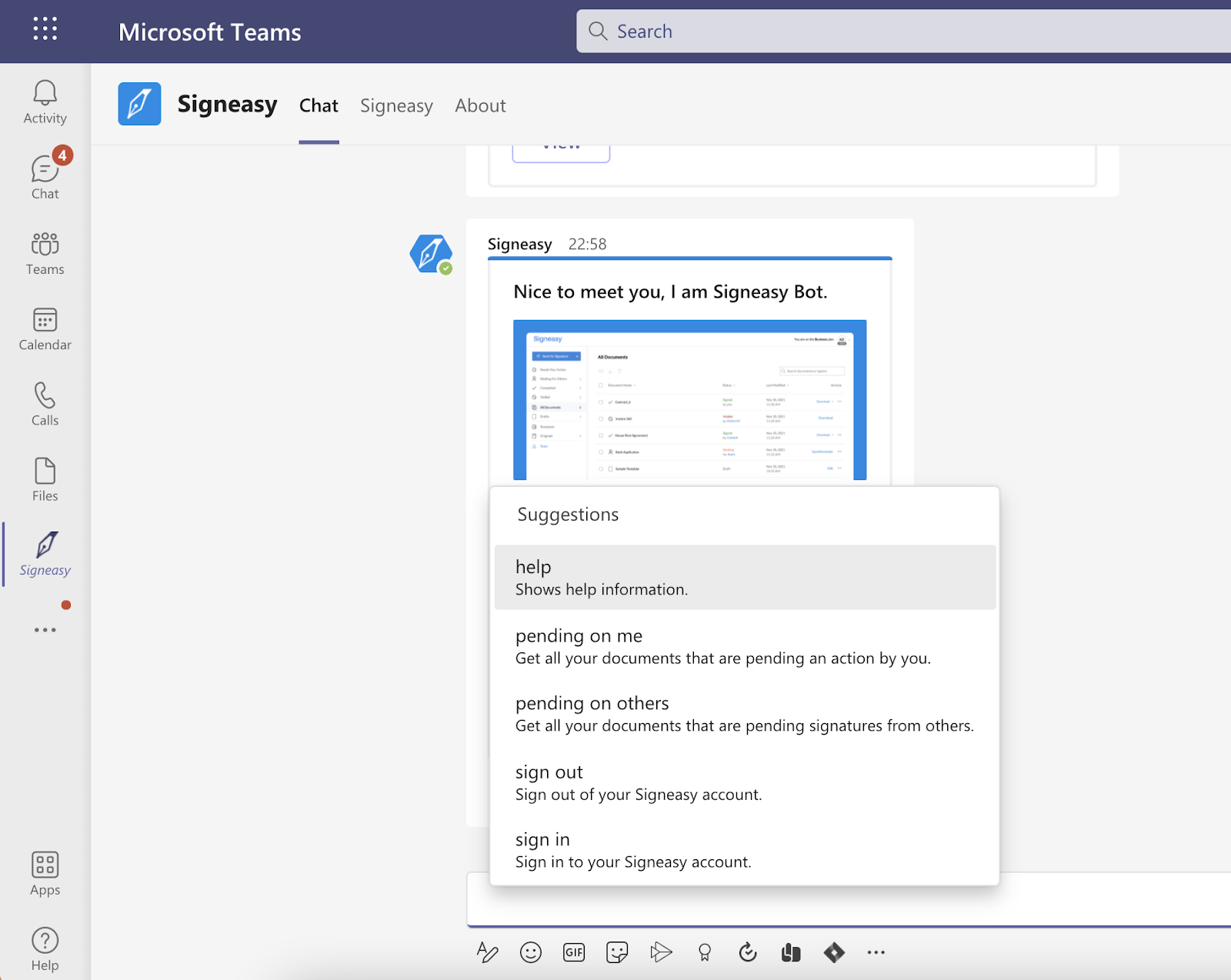This screenshot has height=980, width=1231.
Task: Click the Nice to meet you greeting text
Action: click(x=670, y=292)
